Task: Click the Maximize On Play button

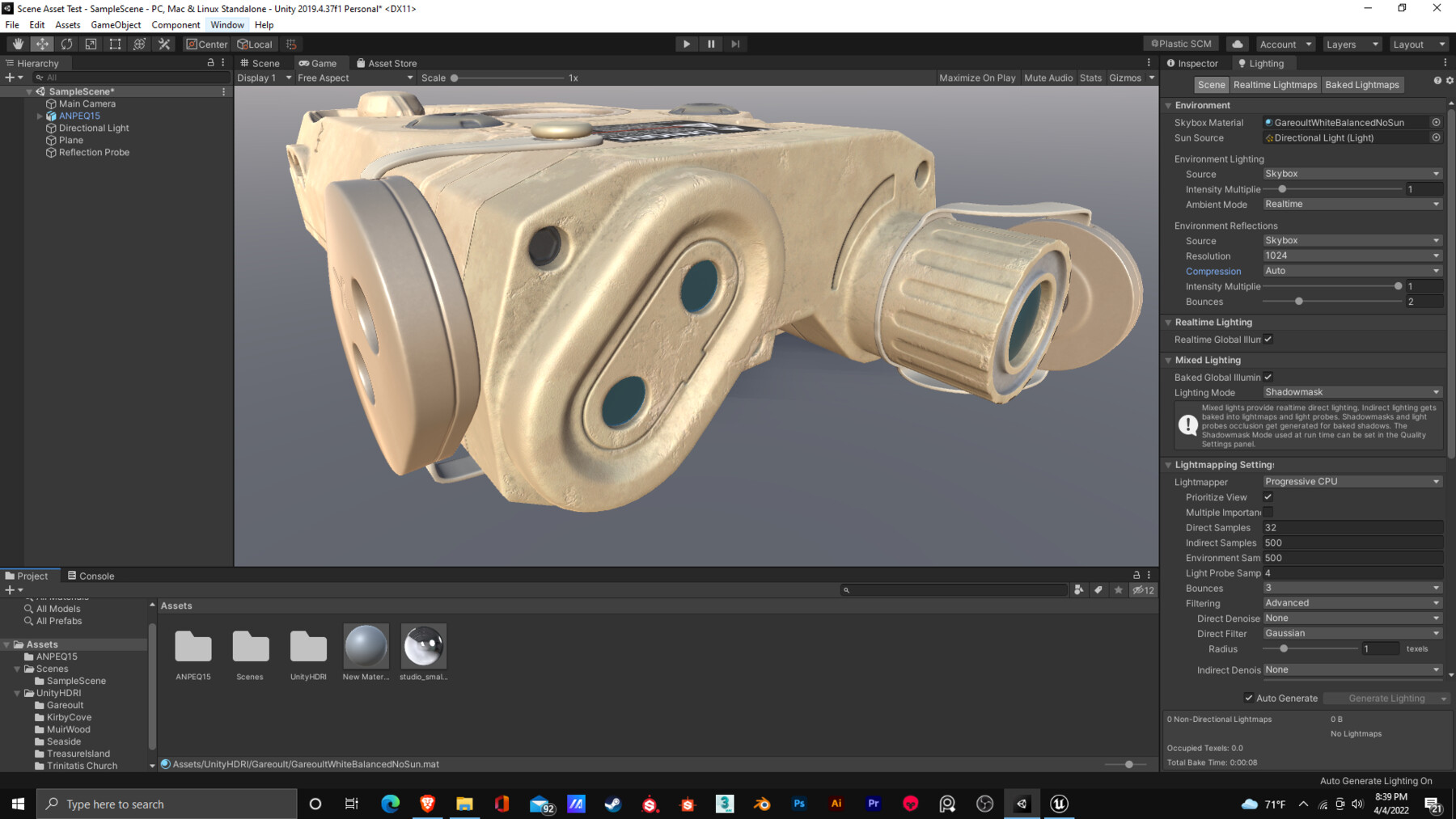Action: point(976,78)
